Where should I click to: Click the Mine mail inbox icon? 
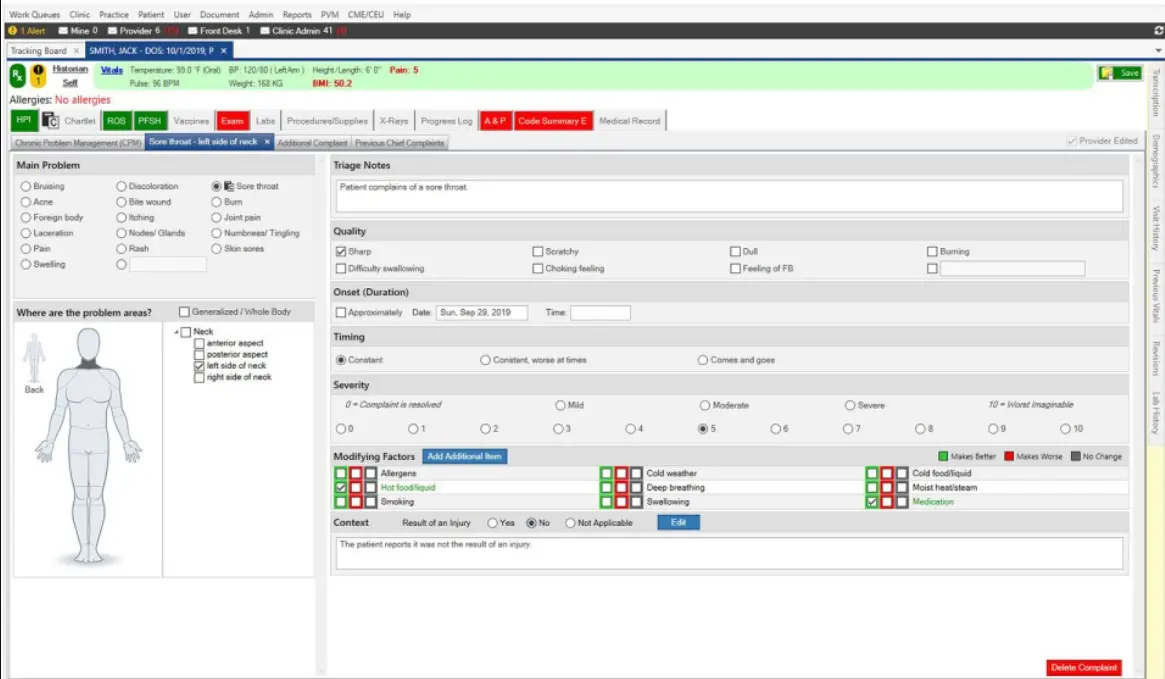[x=62, y=30]
